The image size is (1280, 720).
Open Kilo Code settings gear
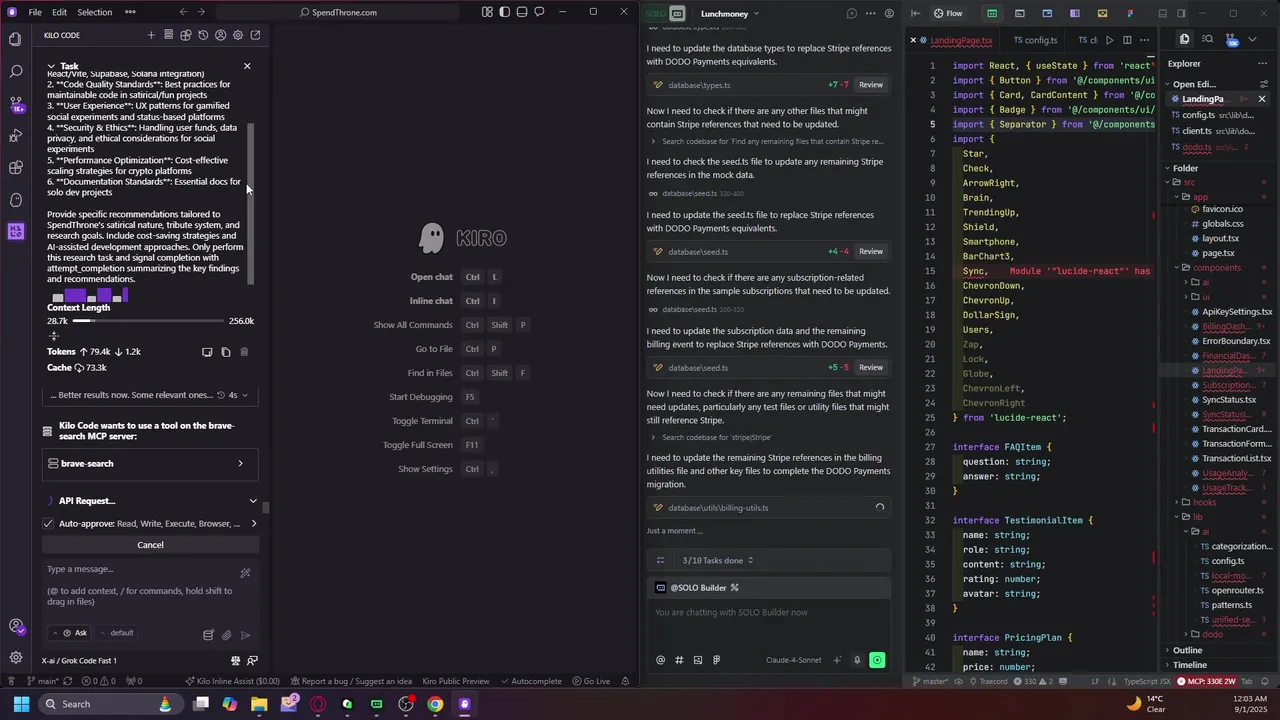(238, 35)
